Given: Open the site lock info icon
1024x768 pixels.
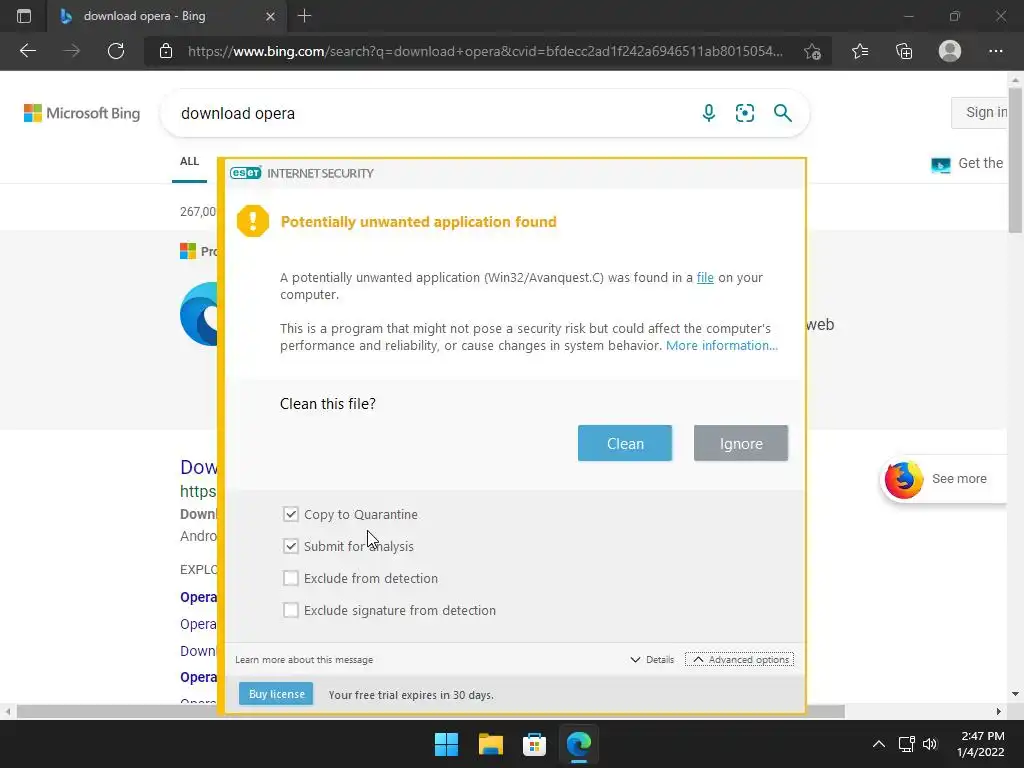Looking at the screenshot, I should [x=166, y=51].
